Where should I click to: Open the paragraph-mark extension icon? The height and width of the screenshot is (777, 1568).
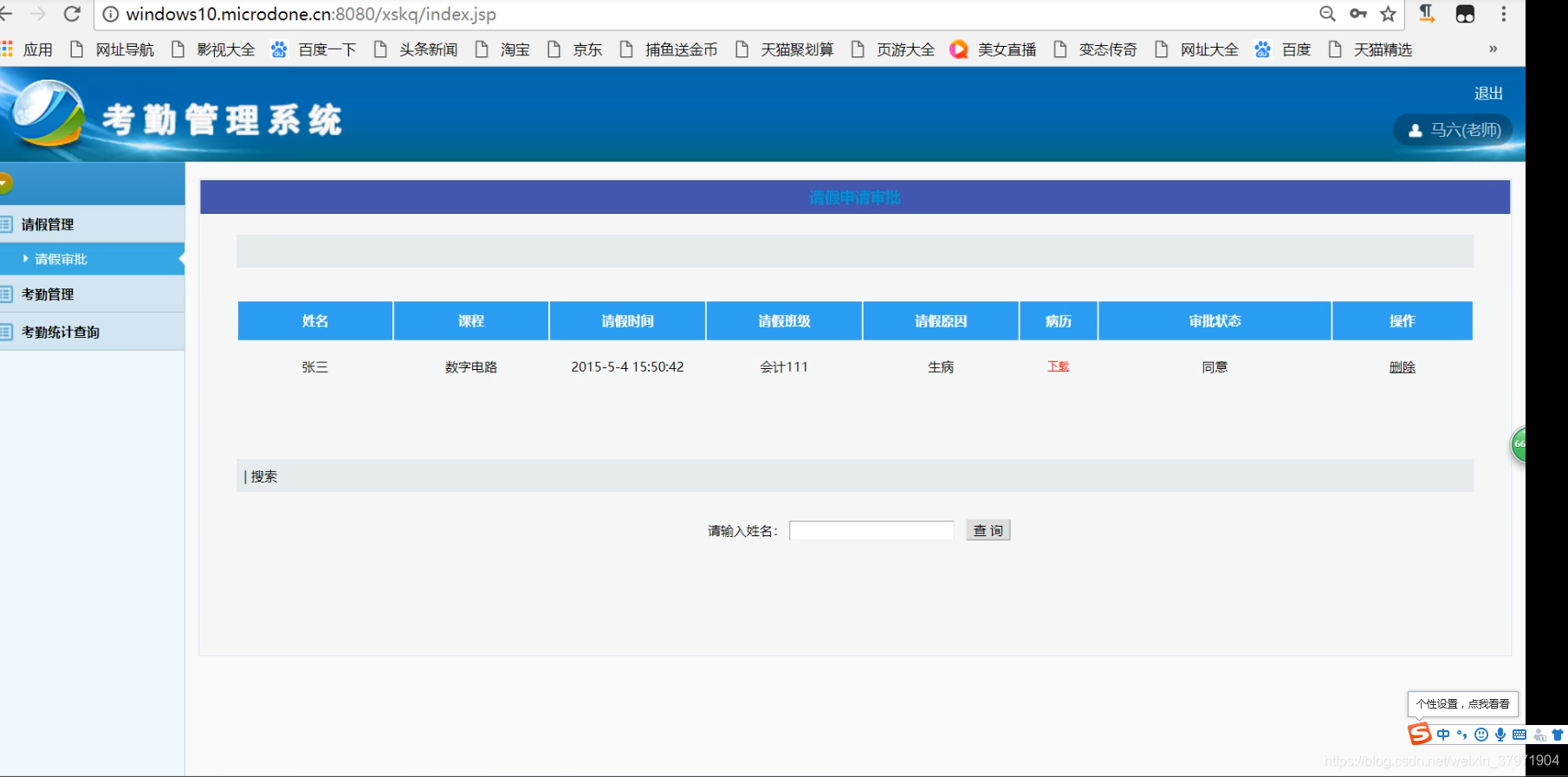(1427, 14)
